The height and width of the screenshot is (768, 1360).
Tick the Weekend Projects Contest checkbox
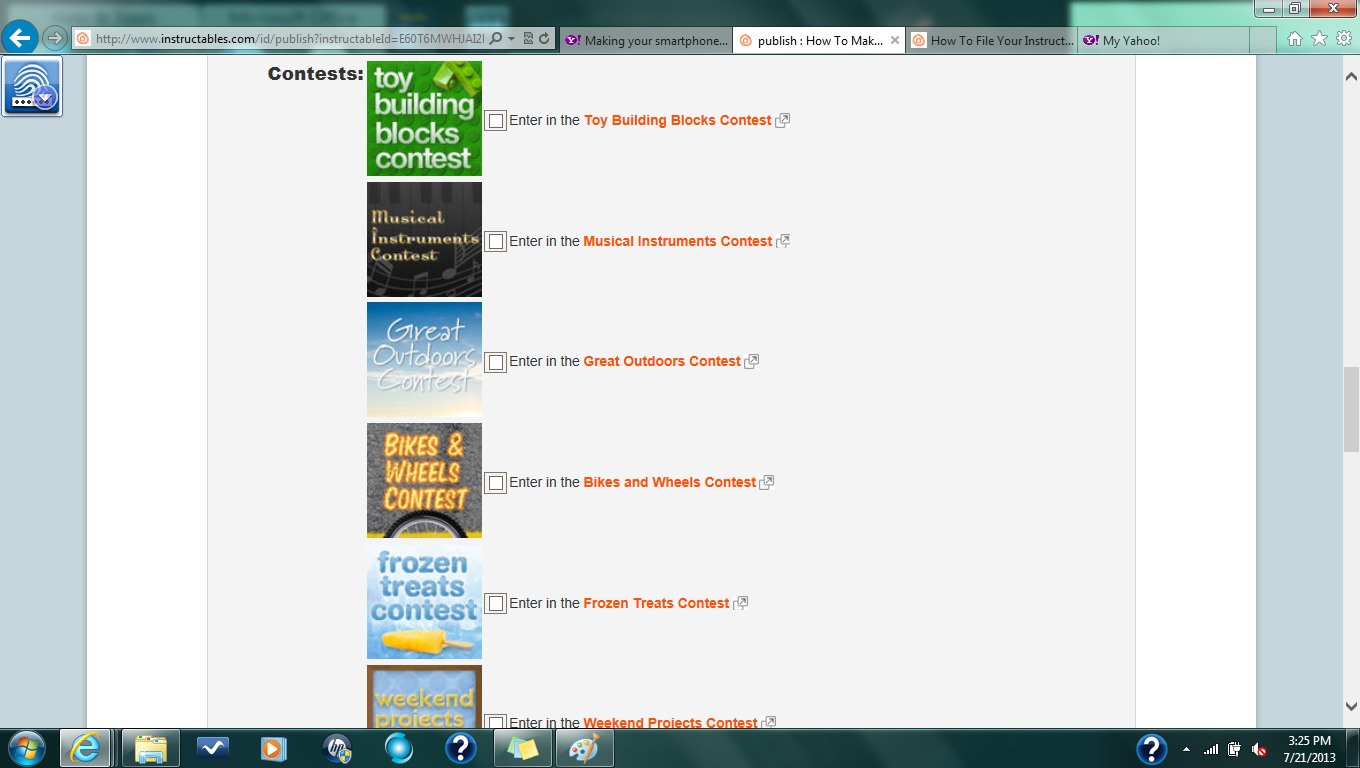click(495, 722)
